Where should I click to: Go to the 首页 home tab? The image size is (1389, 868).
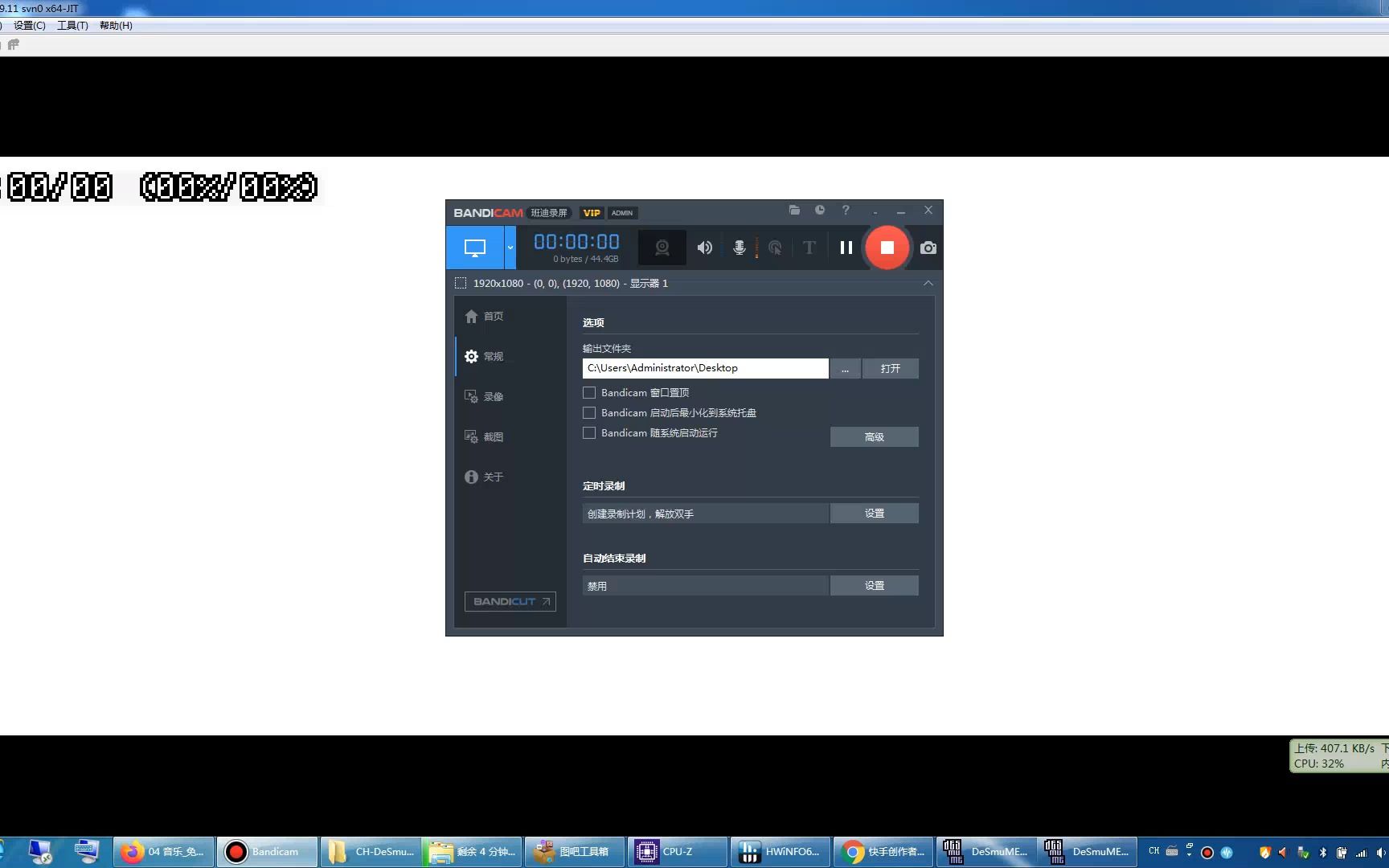click(484, 317)
